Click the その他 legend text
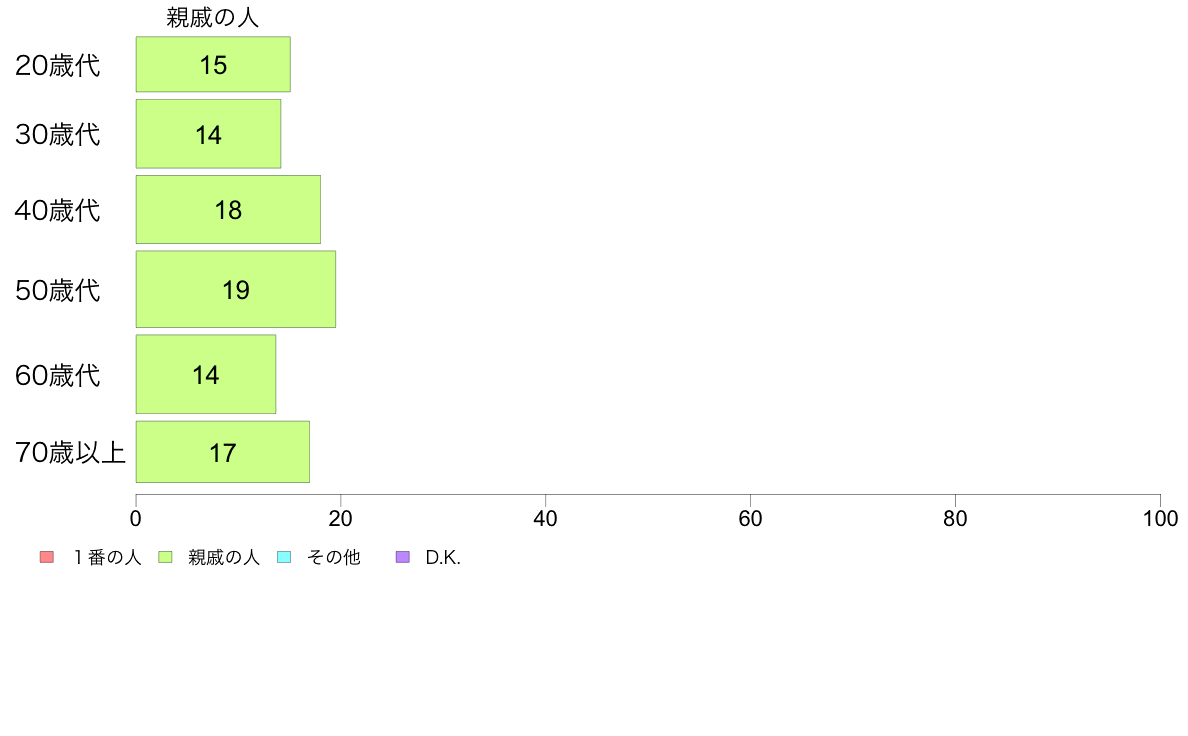This screenshot has width=1188, height=736. click(x=333, y=557)
